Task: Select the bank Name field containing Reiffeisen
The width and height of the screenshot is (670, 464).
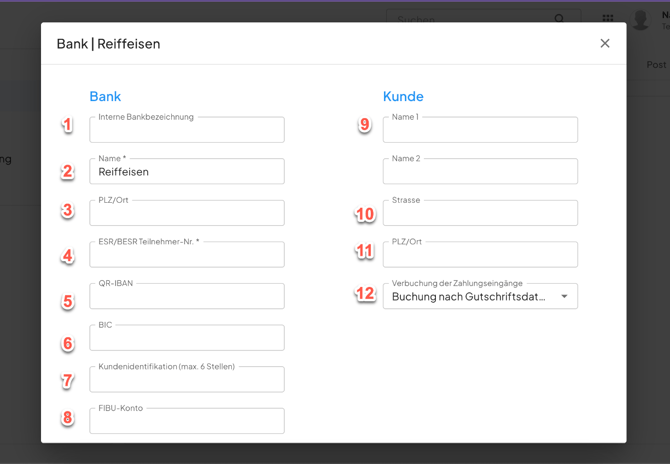Action: (187, 172)
